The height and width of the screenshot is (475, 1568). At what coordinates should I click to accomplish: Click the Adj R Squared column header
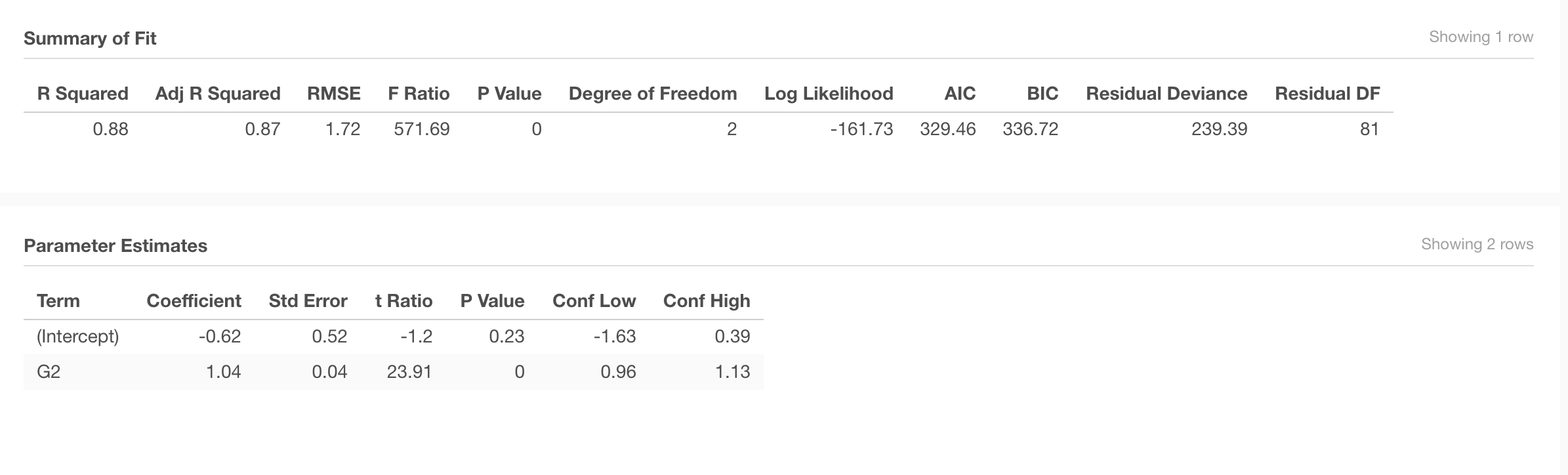[218, 94]
